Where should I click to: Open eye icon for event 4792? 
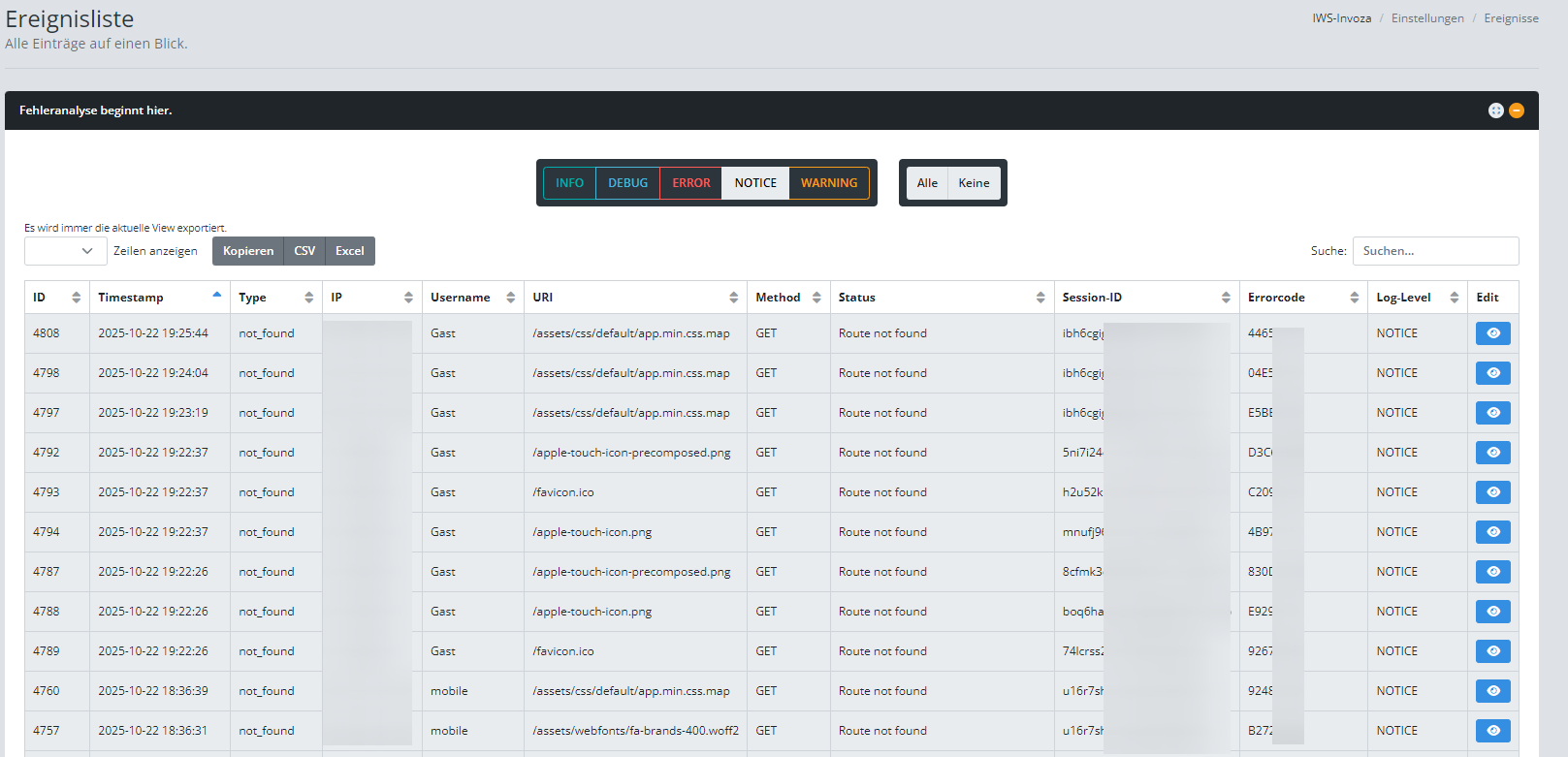[x=1492, y=453]
